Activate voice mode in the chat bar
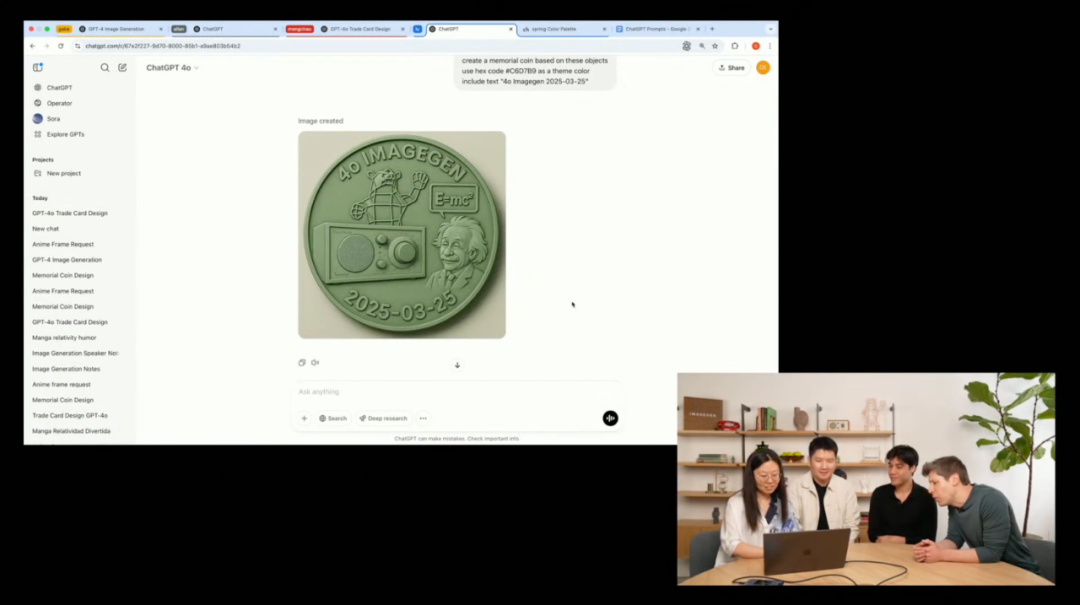The image size is (1080, 605). tap(610, 418)
